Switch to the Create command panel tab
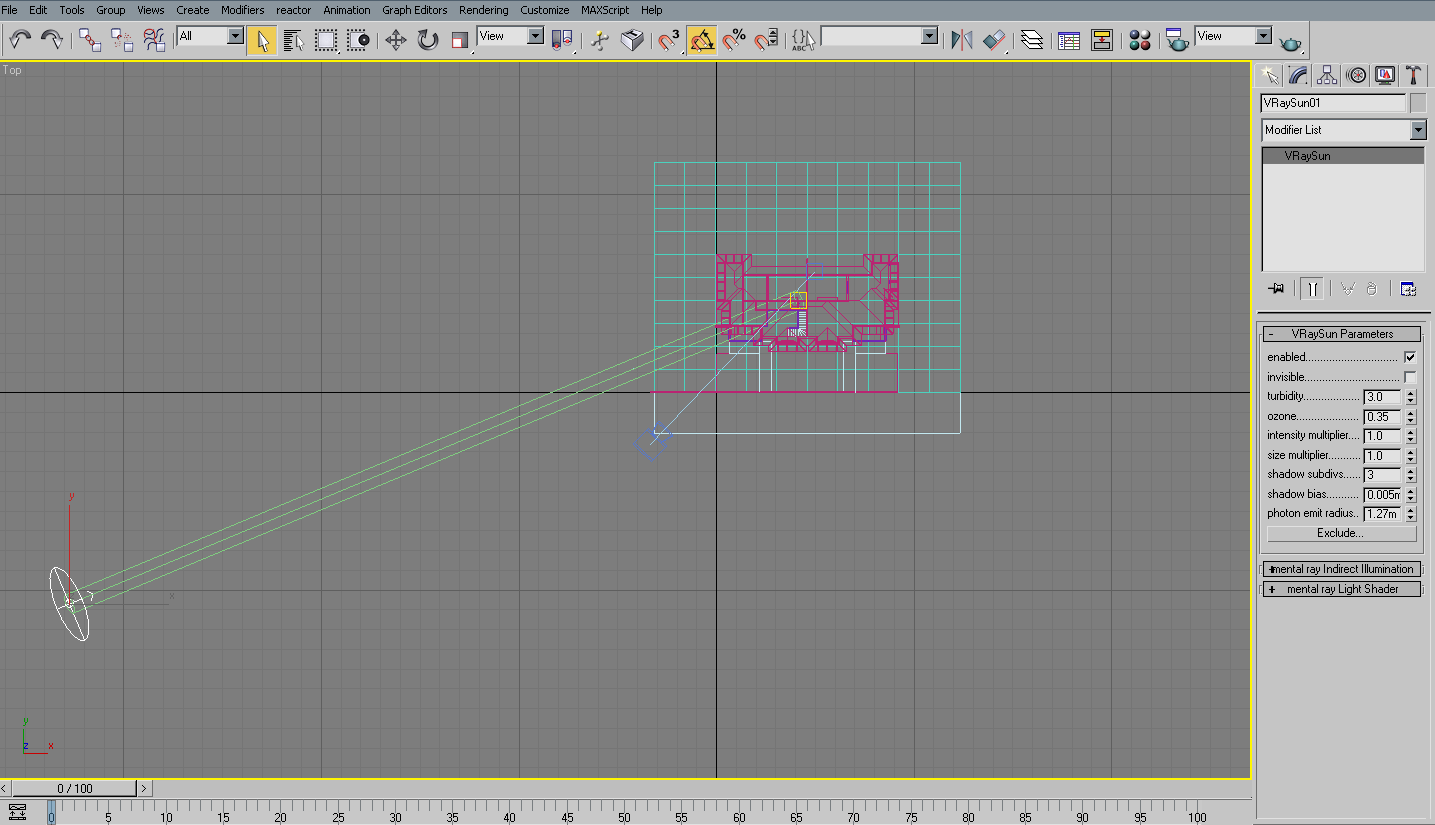The height and width of the screenshot is (825, 1435). [x=1270, y=75]
